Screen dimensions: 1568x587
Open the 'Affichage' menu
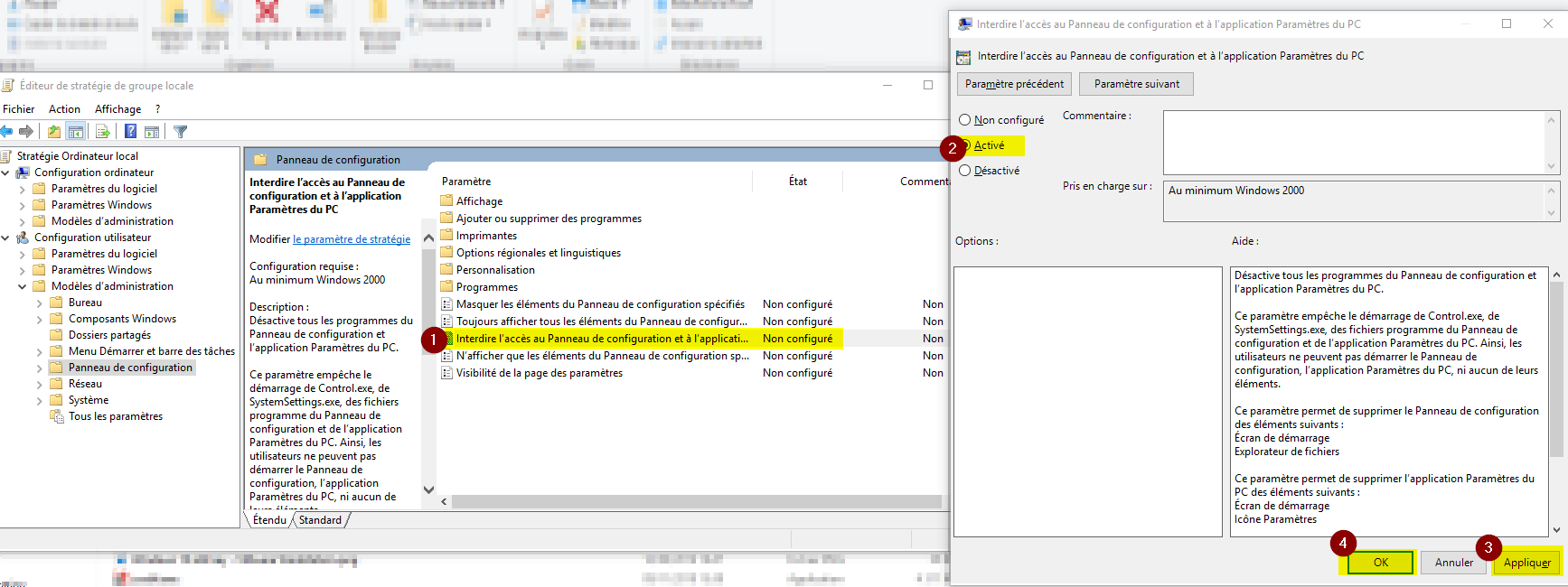pyautogui.click(x=117, y=109)
